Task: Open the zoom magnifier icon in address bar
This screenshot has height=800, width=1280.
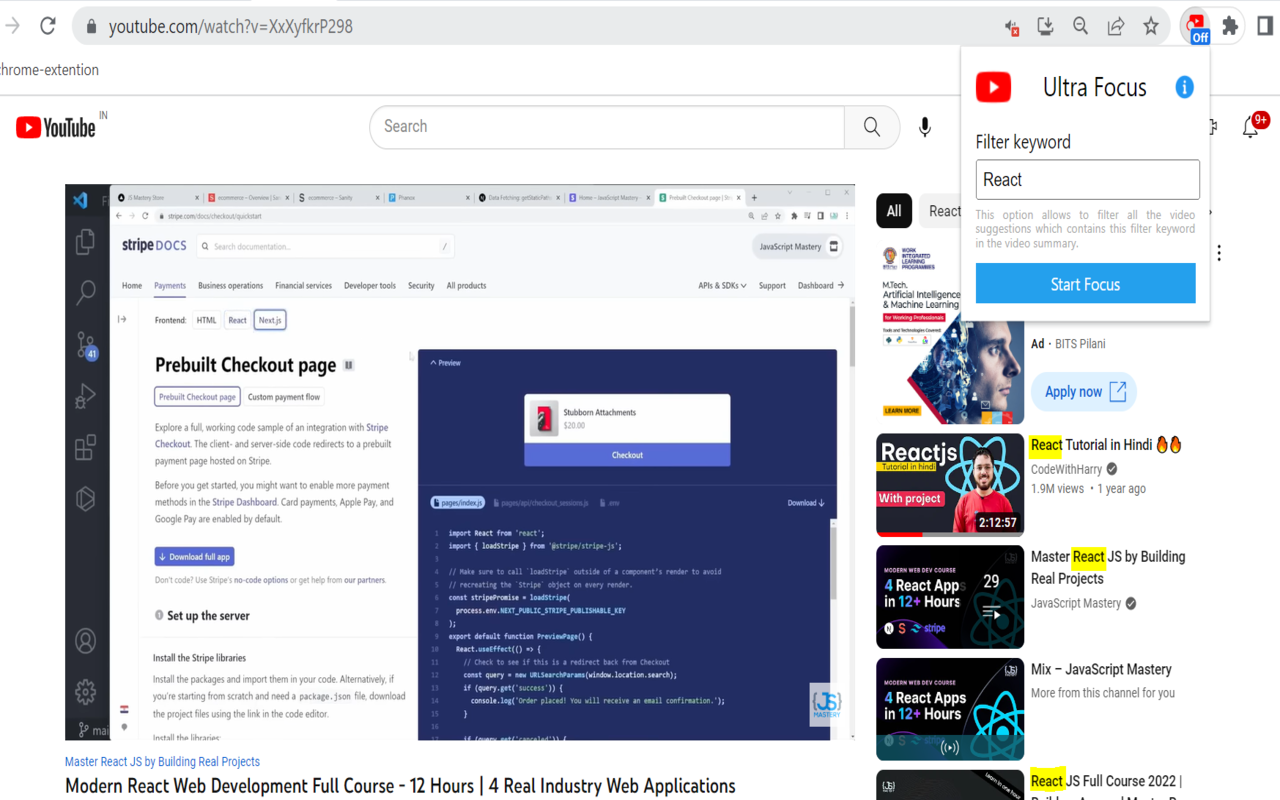Action: pos(1081,27)
